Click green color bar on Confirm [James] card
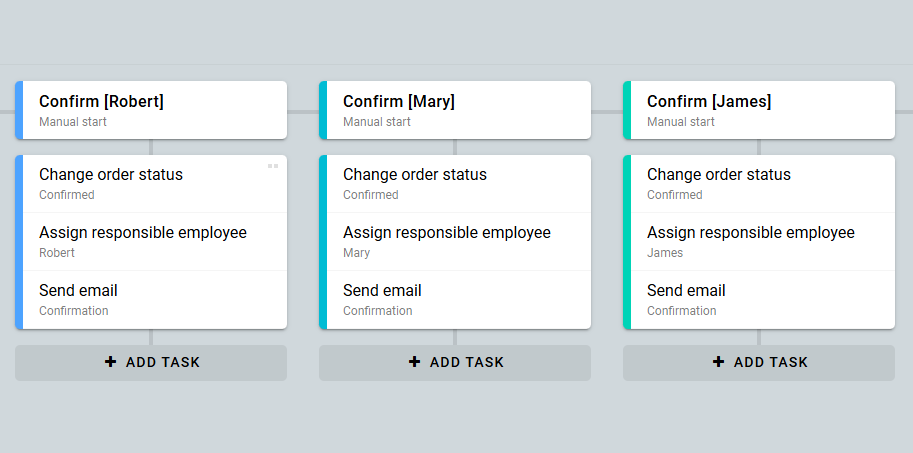913x453 pixels. pyautogui.click(x=627, y=110)
